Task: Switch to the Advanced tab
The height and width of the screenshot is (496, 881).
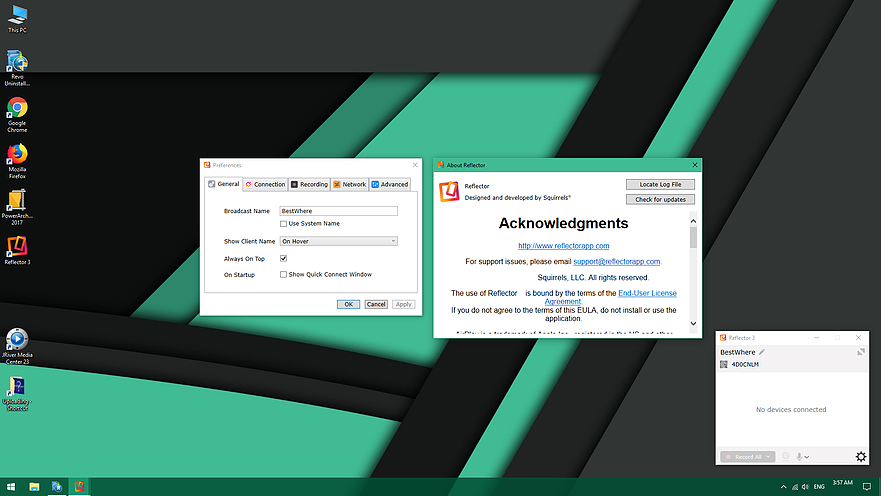Action: 390,184
